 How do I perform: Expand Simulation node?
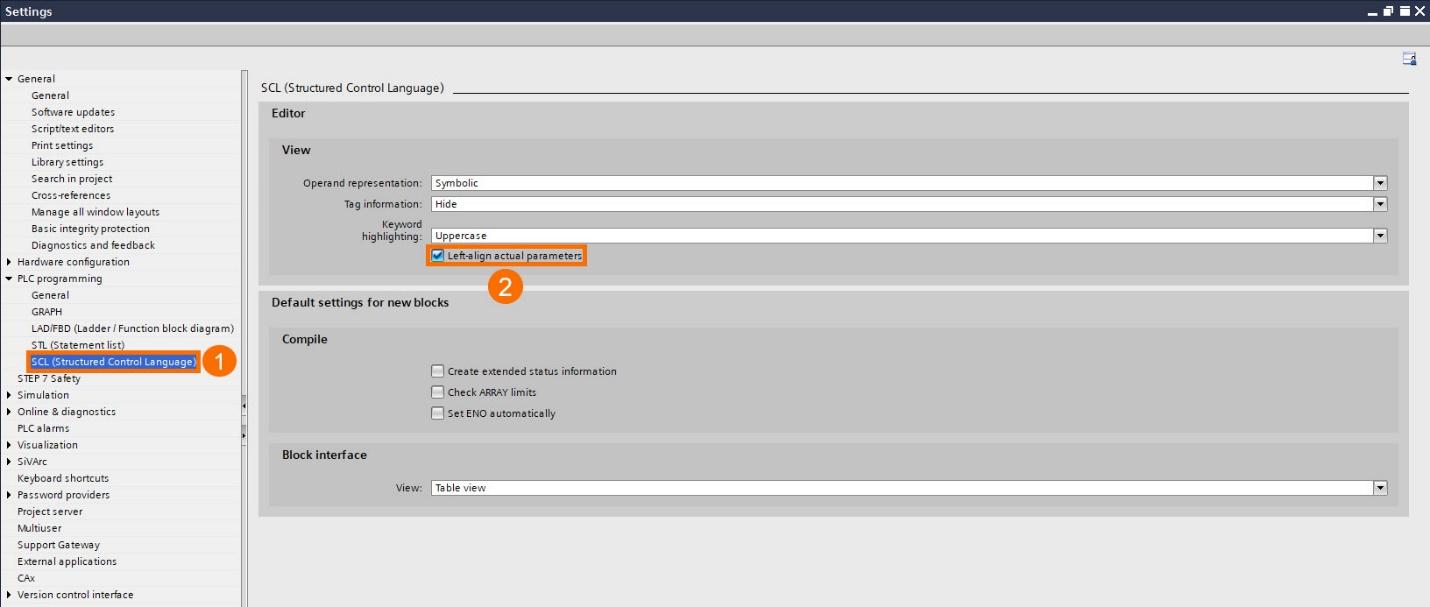9,395
